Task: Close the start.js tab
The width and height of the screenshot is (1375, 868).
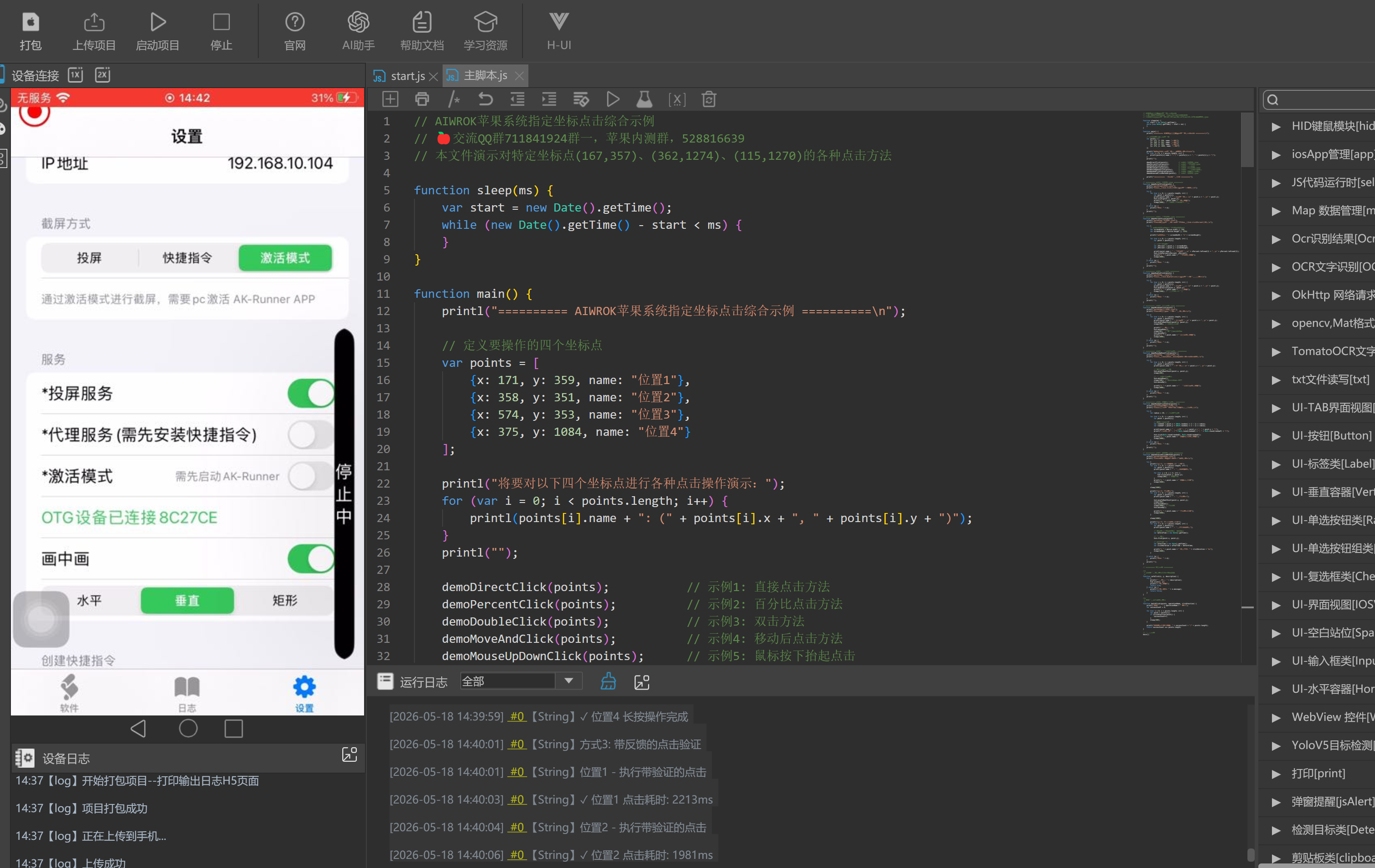Action: click(x=434, y=77)
